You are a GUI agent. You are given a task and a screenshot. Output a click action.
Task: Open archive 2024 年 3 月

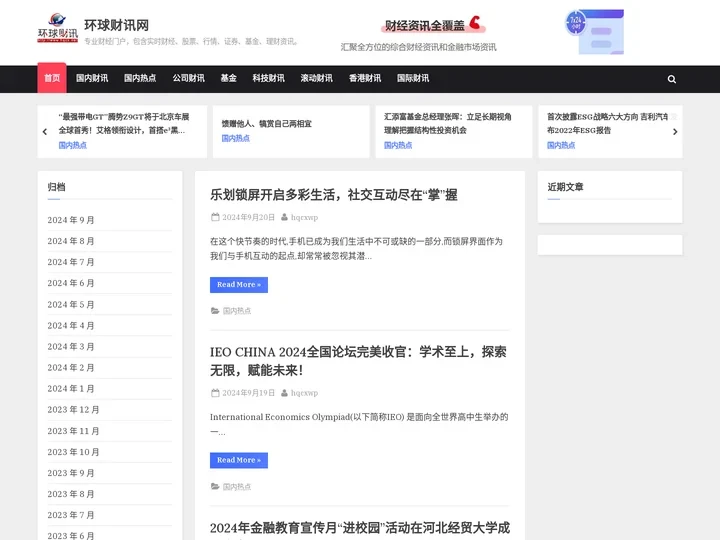(71, 347)
